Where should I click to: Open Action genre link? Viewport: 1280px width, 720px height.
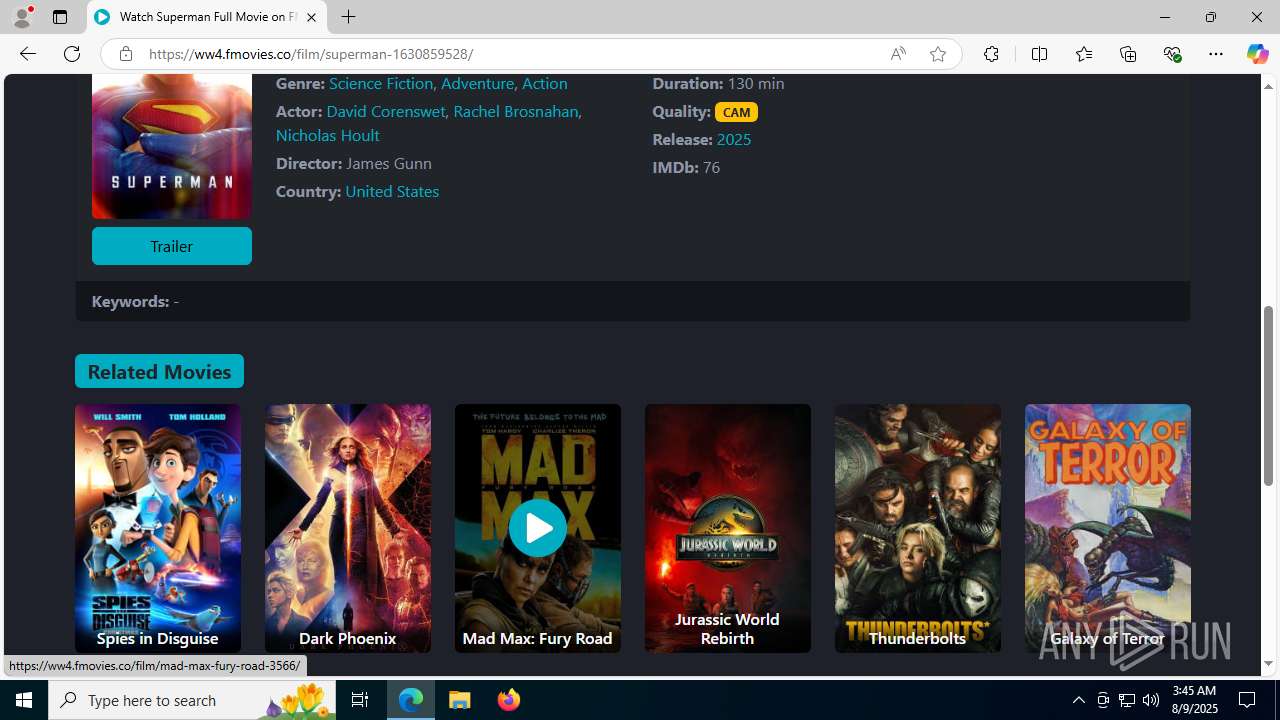click(x=544, y=84)
